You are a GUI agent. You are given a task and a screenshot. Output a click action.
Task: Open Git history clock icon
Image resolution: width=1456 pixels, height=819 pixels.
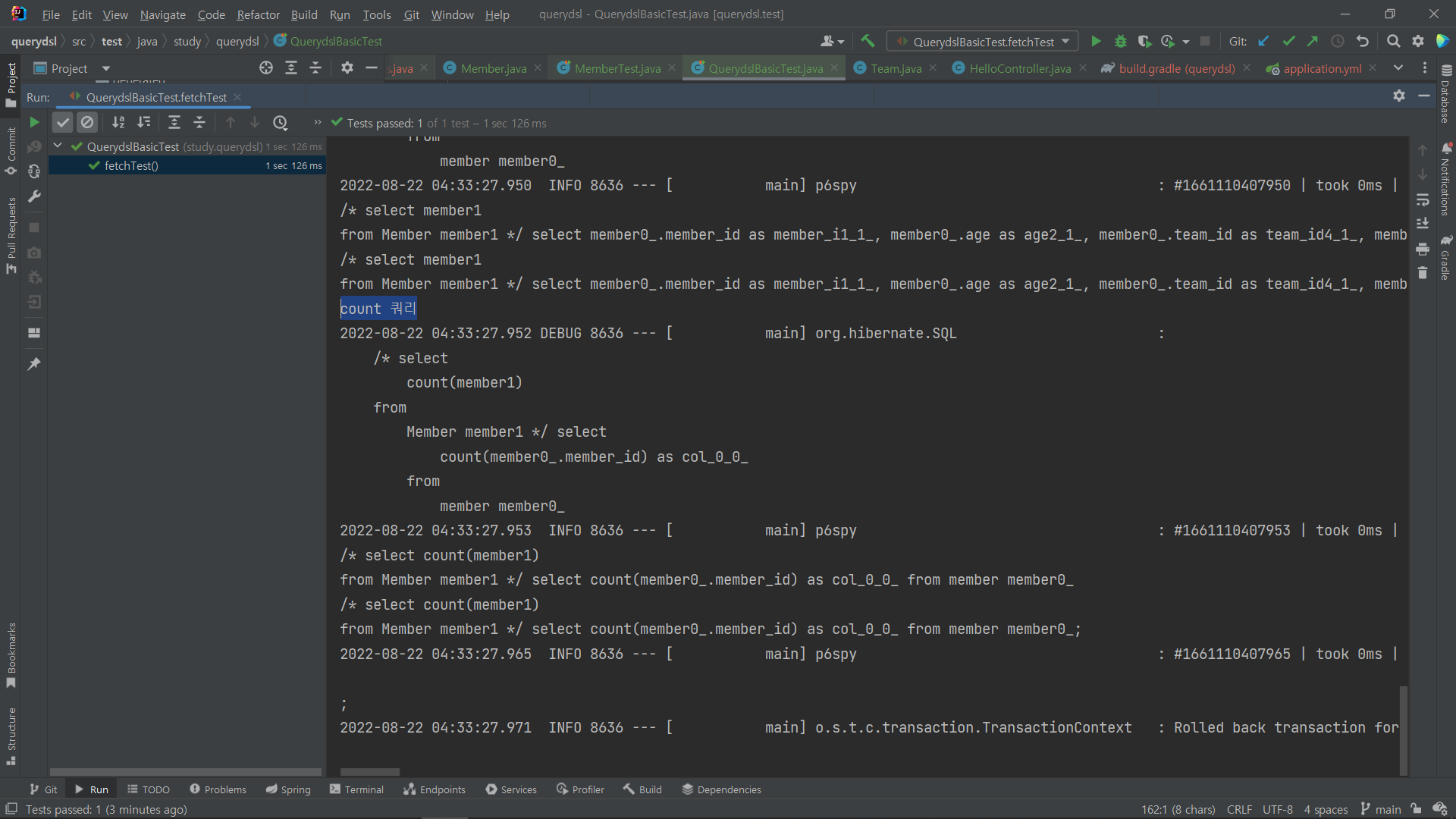click(1338, 42)
